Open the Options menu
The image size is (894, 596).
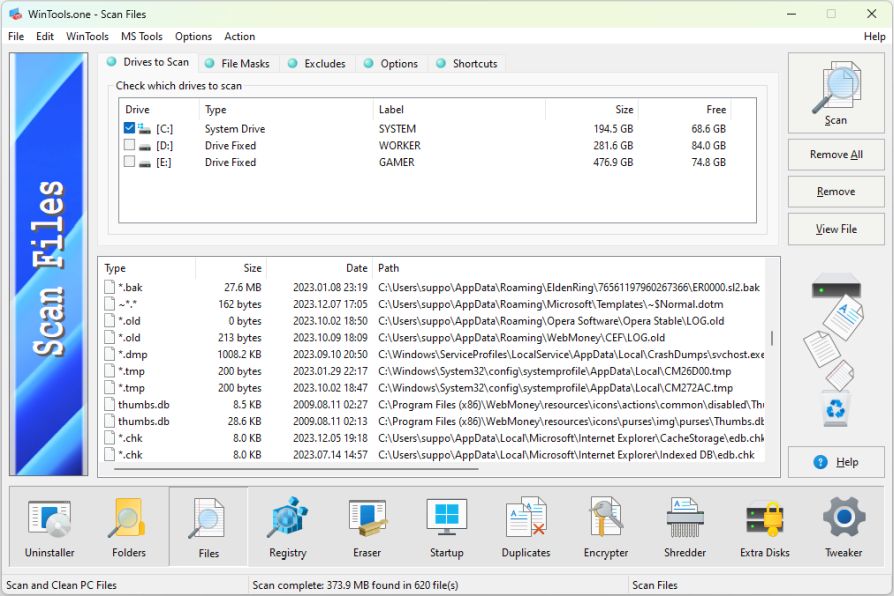193,37
